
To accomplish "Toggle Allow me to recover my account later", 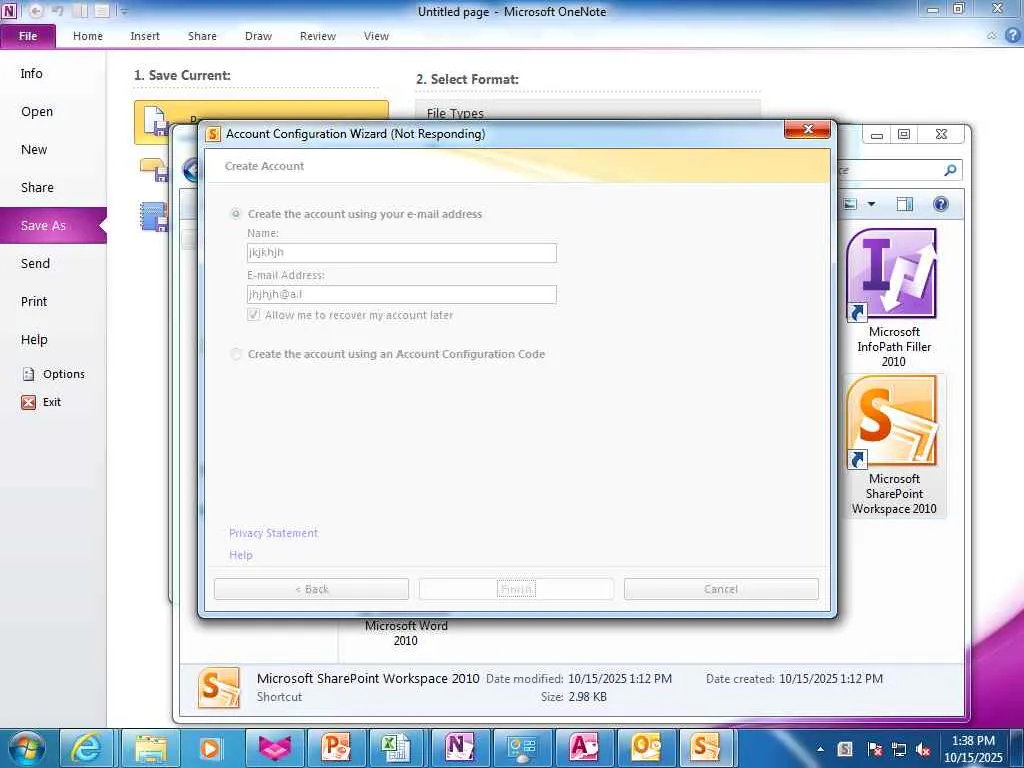I will [x=254, y=315].
